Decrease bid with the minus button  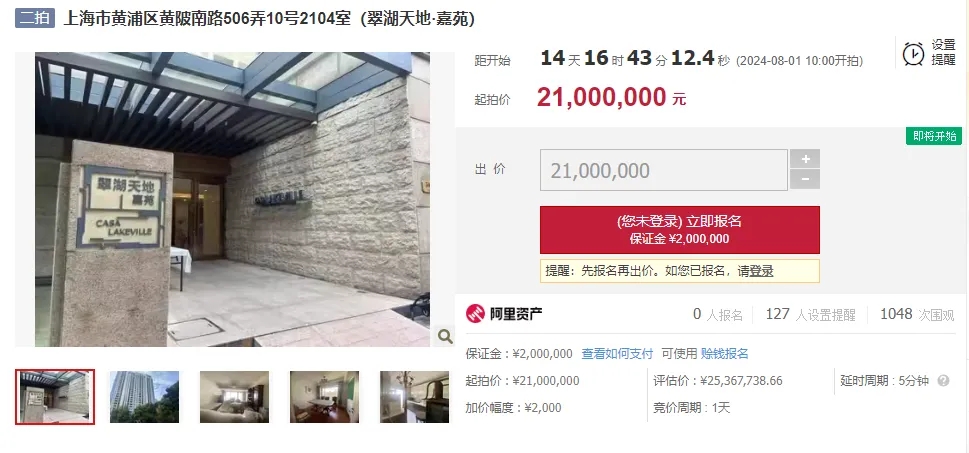pos(805,179)
